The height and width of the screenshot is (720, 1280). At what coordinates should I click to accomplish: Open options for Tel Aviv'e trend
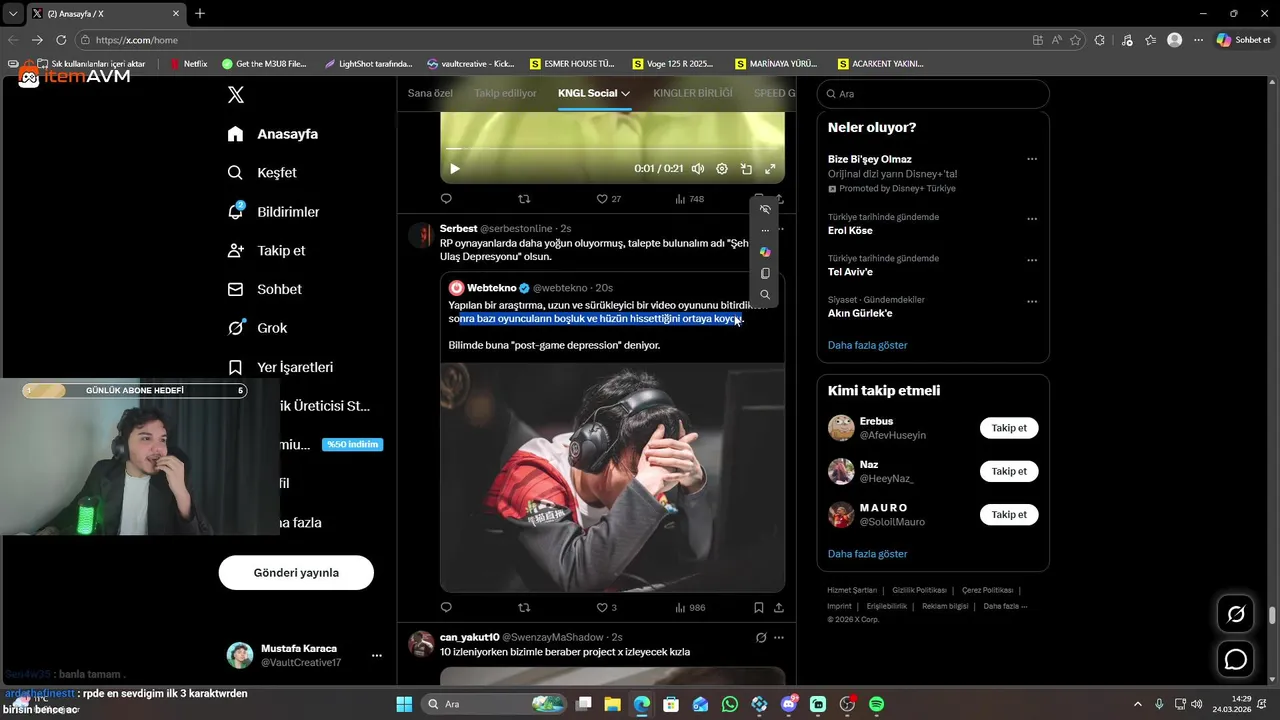coord(1031,260)
